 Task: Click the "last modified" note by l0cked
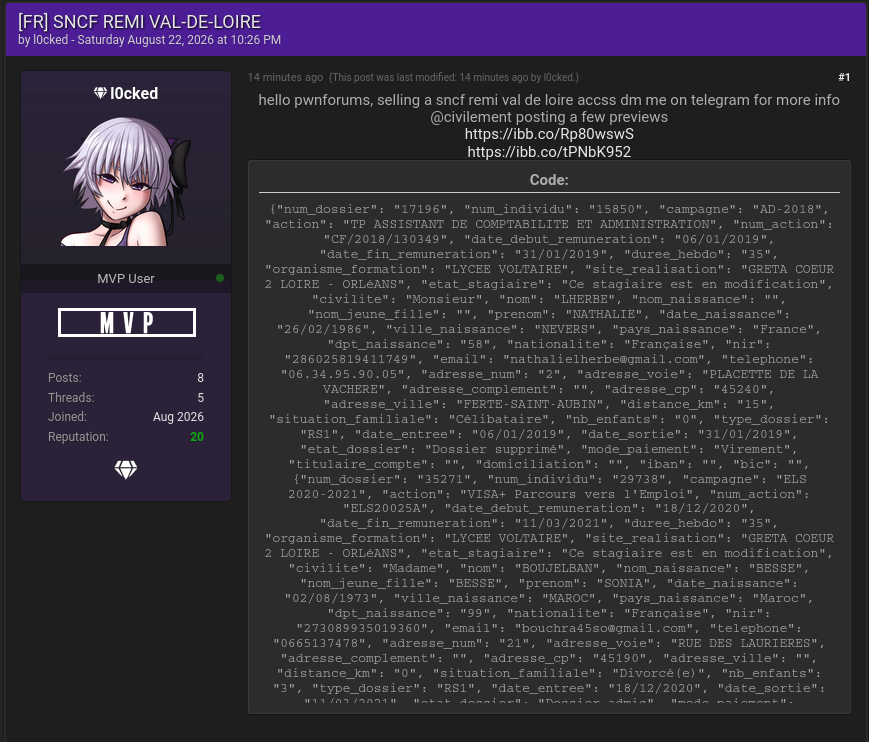coord(454,77)
